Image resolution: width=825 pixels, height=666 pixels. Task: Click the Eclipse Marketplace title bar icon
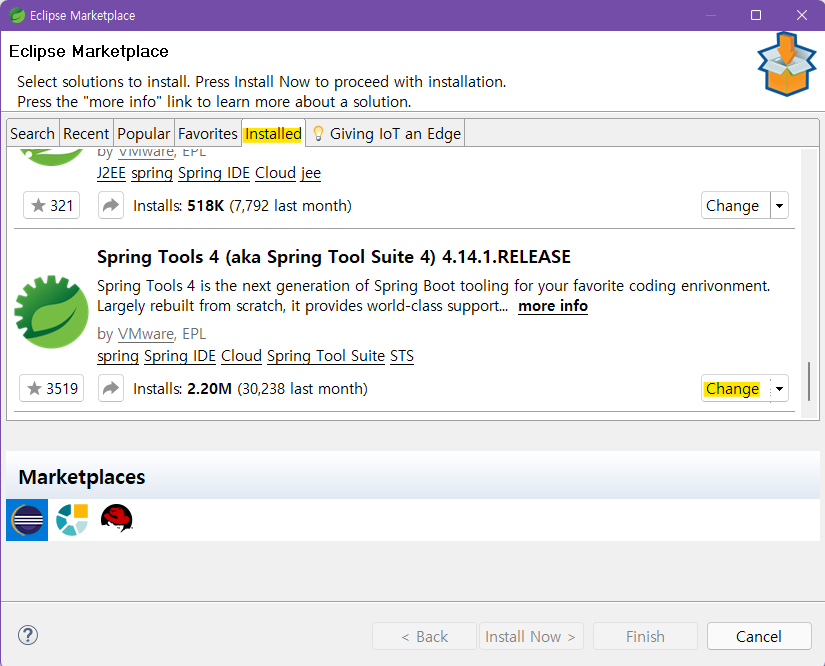tap(17, 15)
